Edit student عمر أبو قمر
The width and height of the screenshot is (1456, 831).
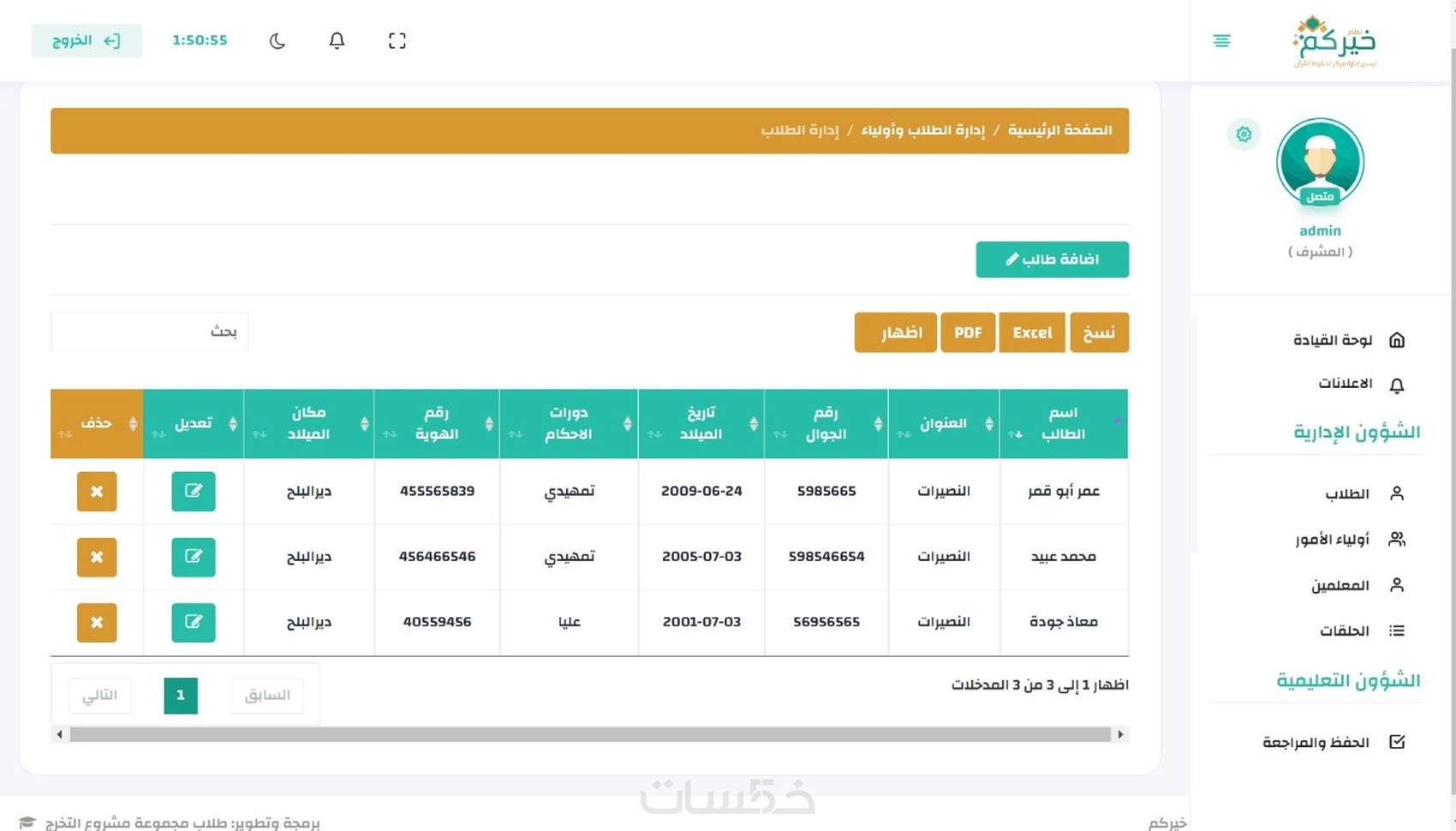coord(194,492)
